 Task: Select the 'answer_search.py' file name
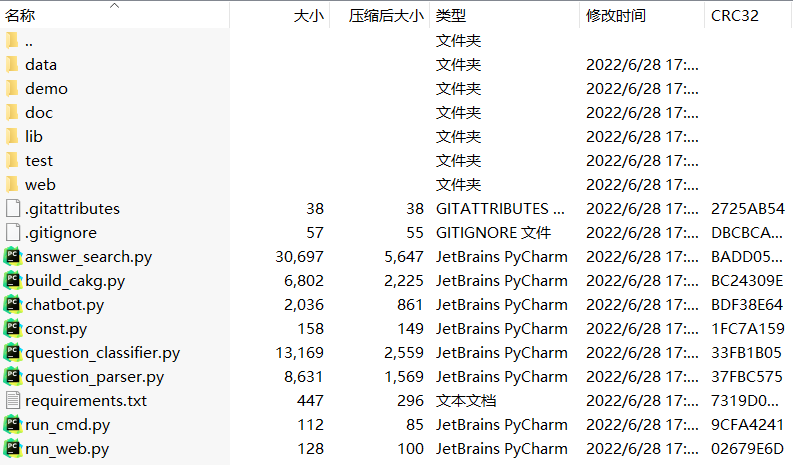point(89,257)
